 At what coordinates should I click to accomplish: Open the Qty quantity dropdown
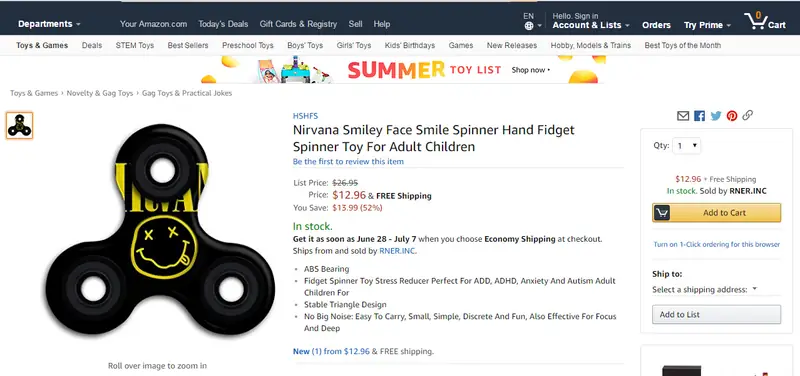pyautogui.click(x=687, y=146)
